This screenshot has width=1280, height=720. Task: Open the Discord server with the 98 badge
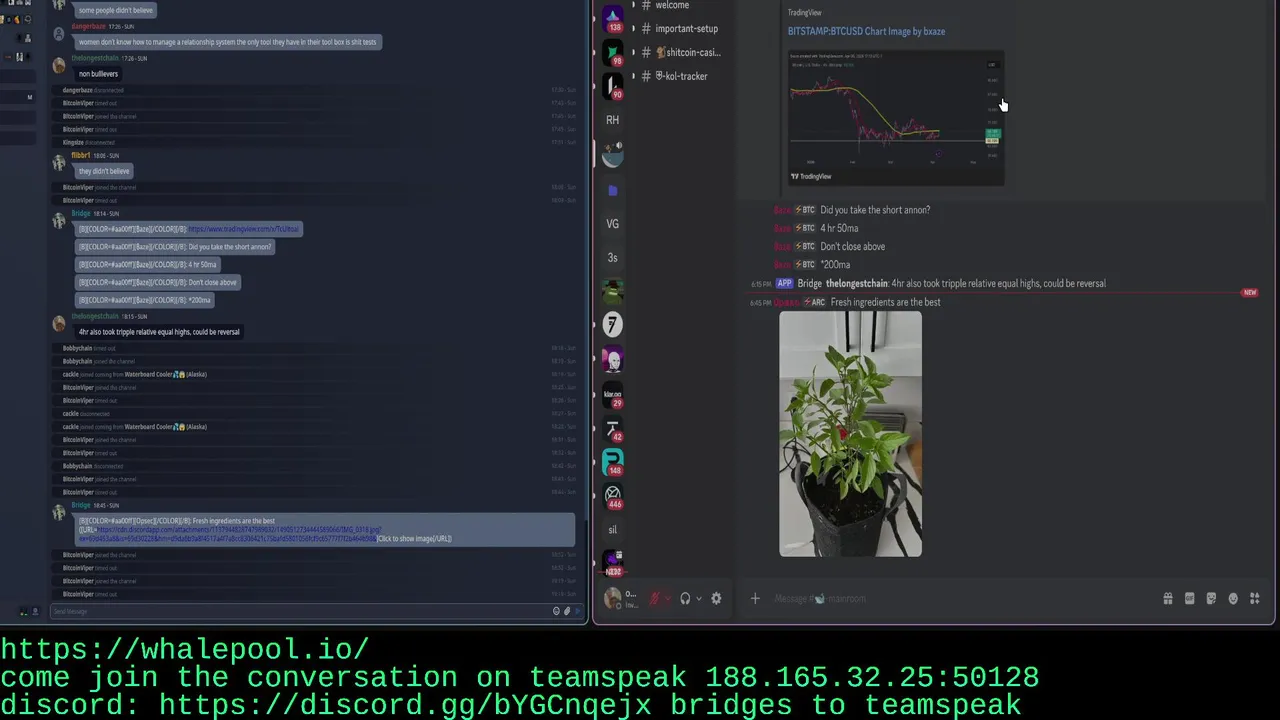tap(613, 52)
